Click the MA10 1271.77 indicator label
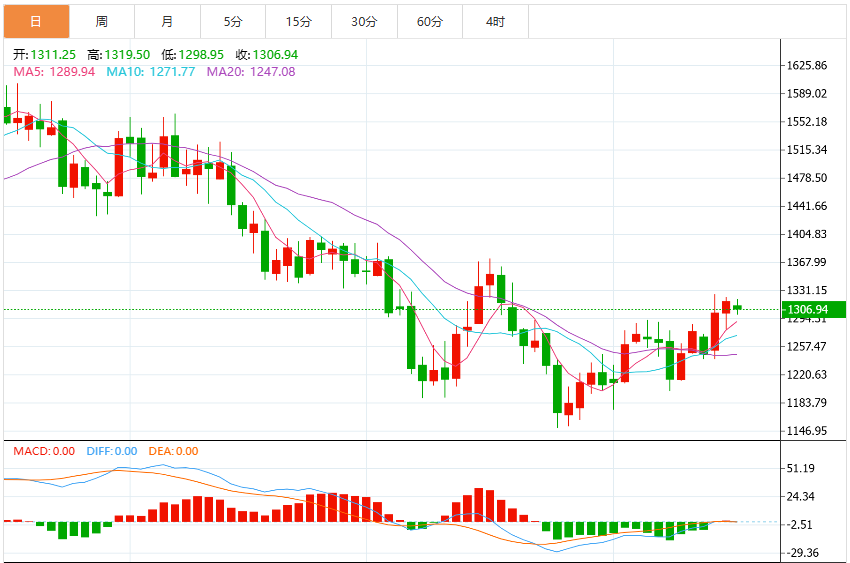The height and width of the screenshot is (563, 850). click(151, 72)
